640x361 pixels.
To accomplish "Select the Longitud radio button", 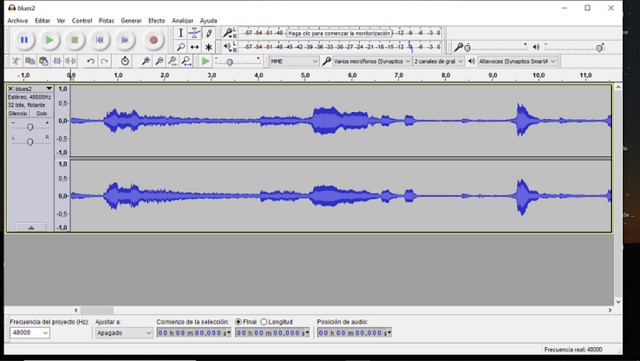I will coord(264,322).
